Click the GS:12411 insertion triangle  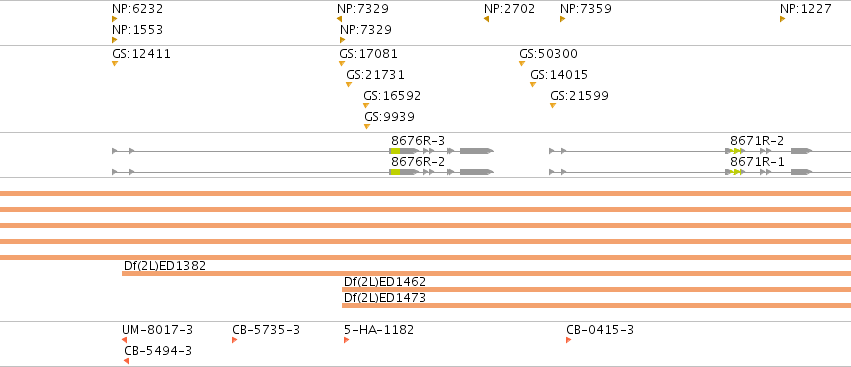(x=115, y=64)
